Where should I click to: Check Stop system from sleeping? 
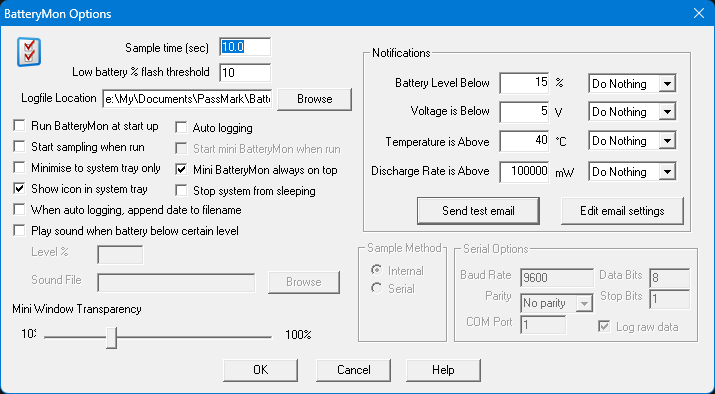[x=181, y=191]
